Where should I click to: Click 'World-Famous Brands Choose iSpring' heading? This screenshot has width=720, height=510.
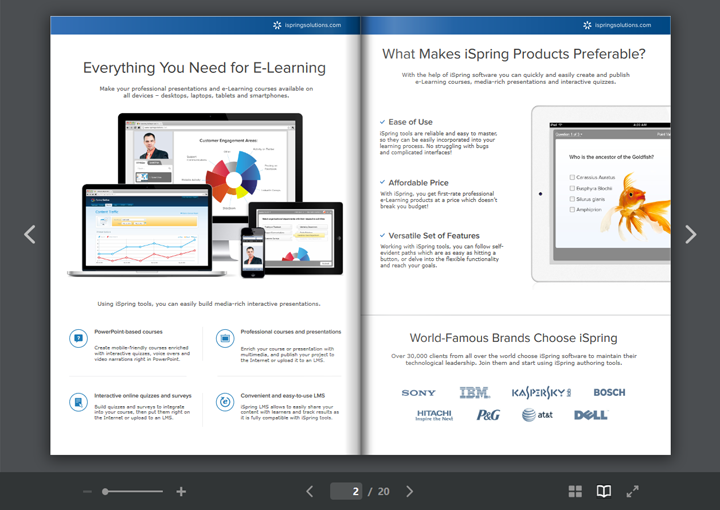pos(513,338)
